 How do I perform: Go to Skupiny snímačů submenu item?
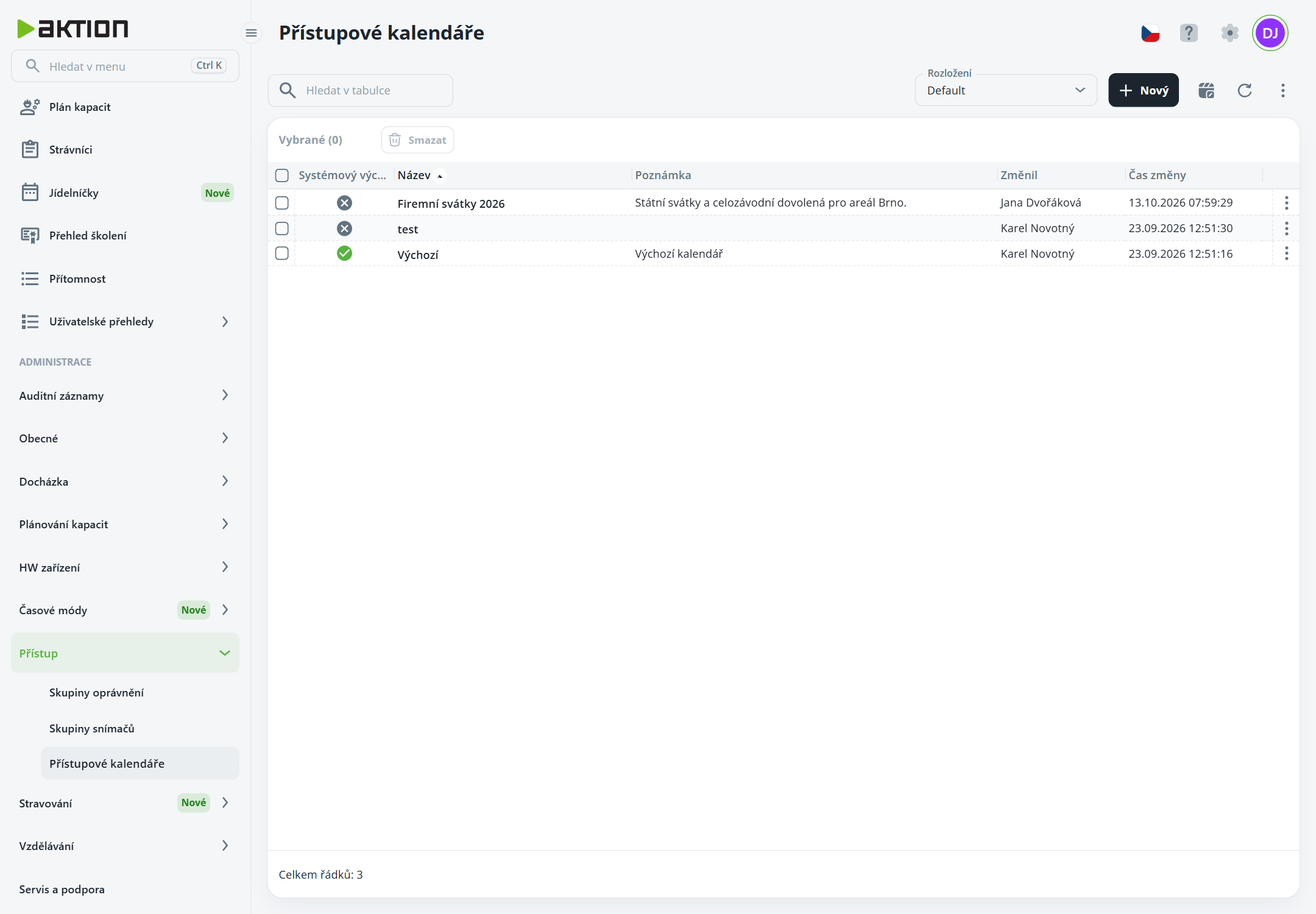[x=140, y=729]
